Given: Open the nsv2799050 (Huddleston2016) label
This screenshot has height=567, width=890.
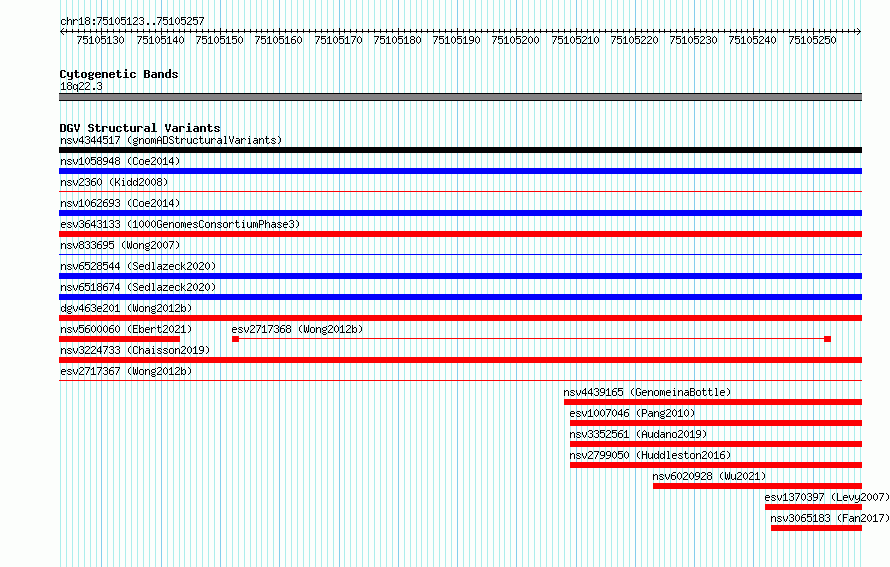Looking at the screenshot, I should click(650, 455).
